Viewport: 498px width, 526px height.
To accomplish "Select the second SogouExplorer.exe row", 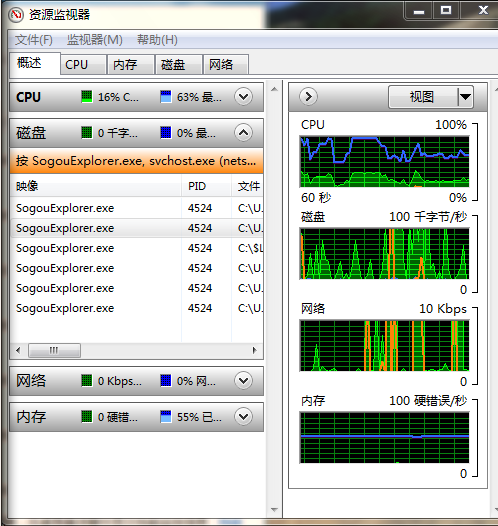I will click(x=137, y=228).
